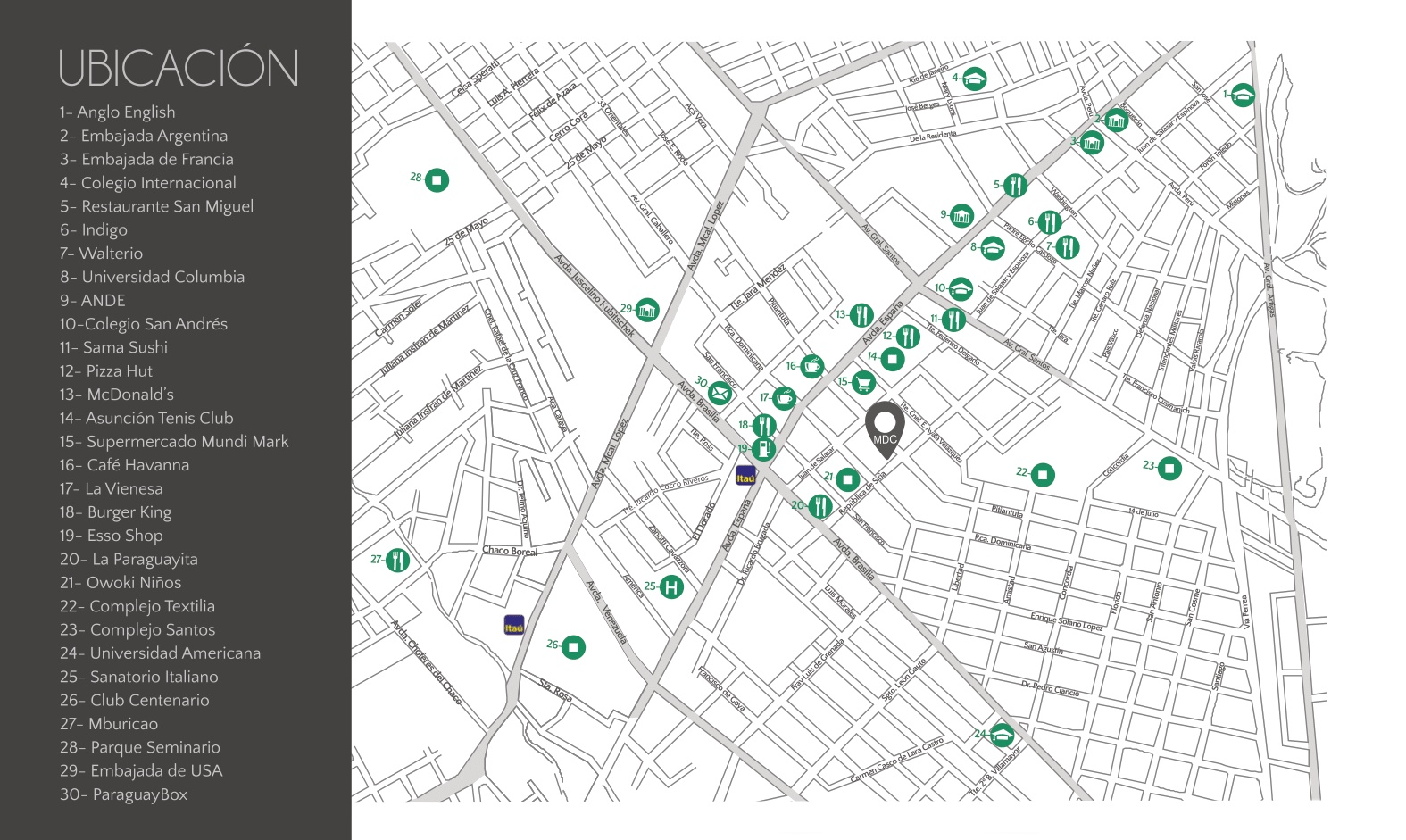Select the Anglo English graduation cap marker 1

pos(1243,95)
